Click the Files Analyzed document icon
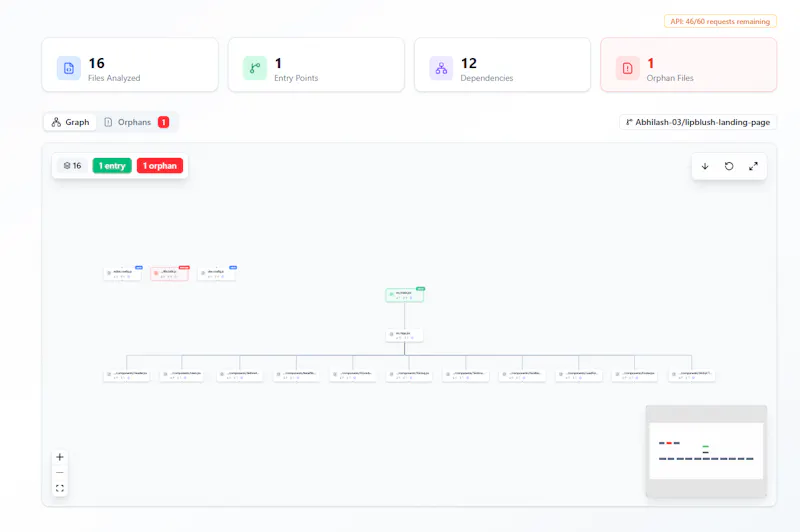This screenshot has height=532, width=800. 69,68
